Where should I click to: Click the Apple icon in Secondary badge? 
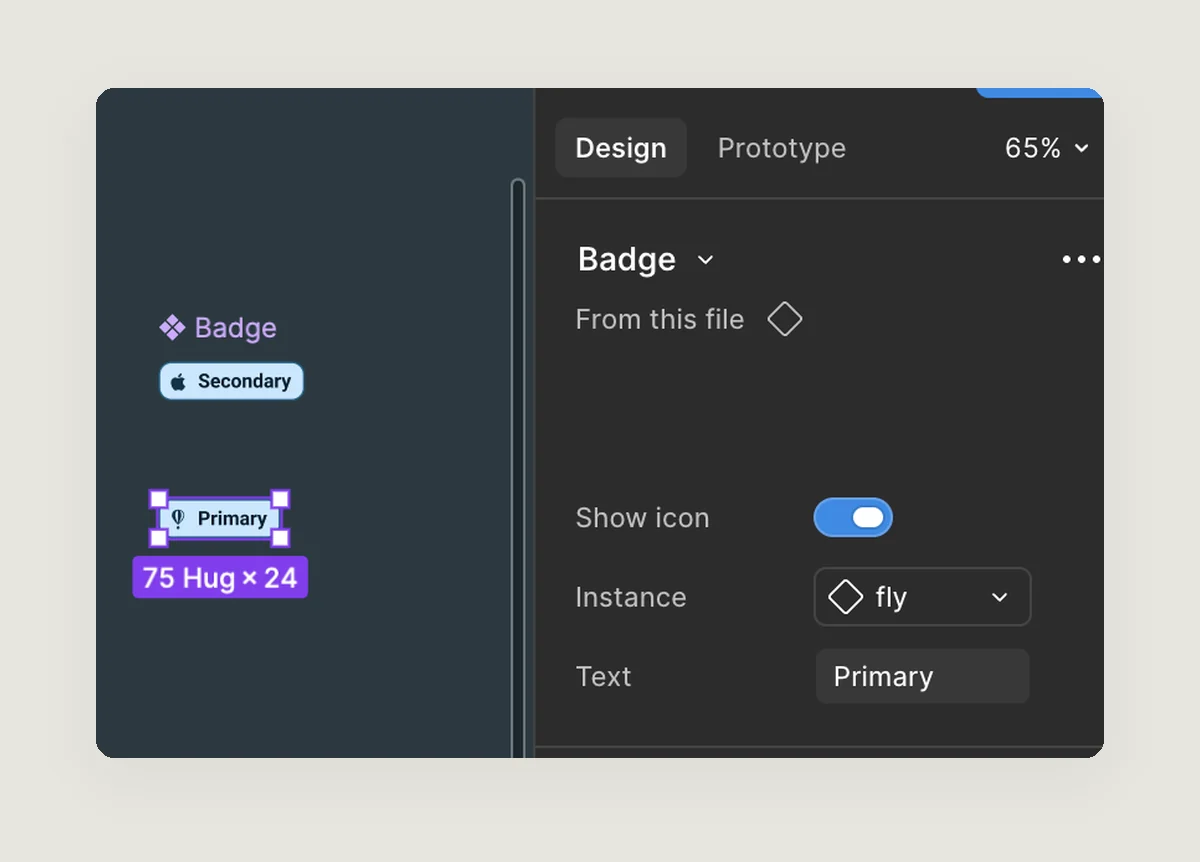point(178,382)
